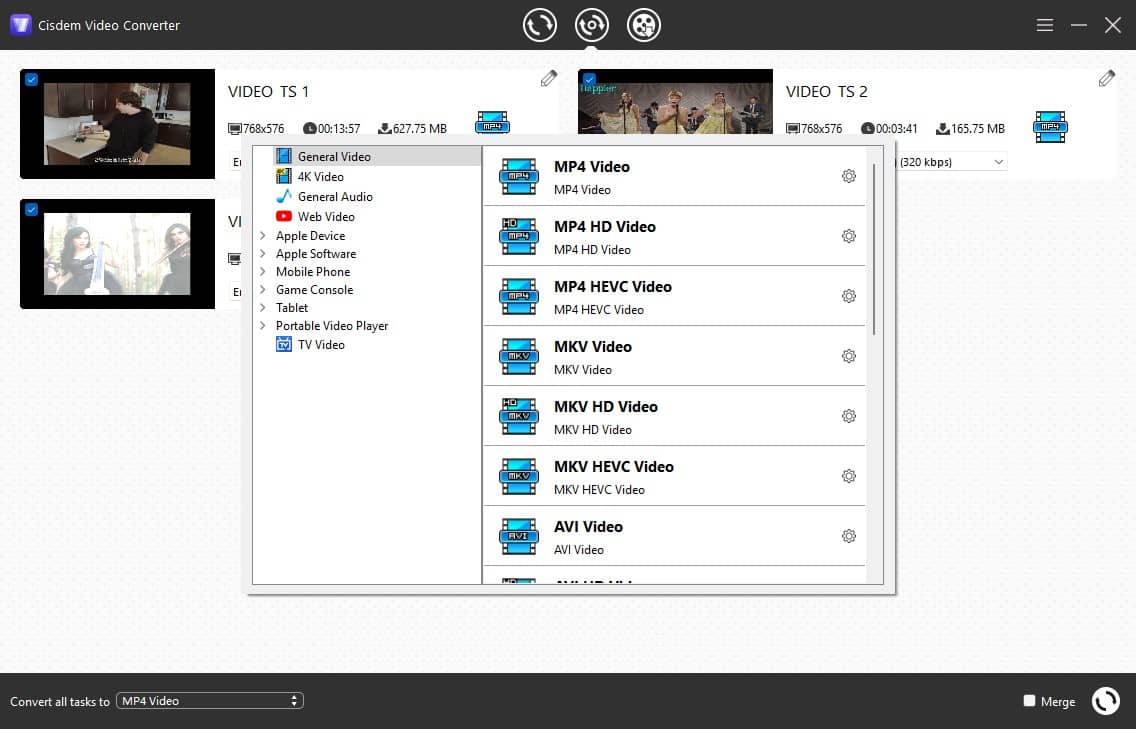This screenshot has width=1136, height=729.
Task: Open the film reel toolbar icon
Action: [x=644, y=25]
